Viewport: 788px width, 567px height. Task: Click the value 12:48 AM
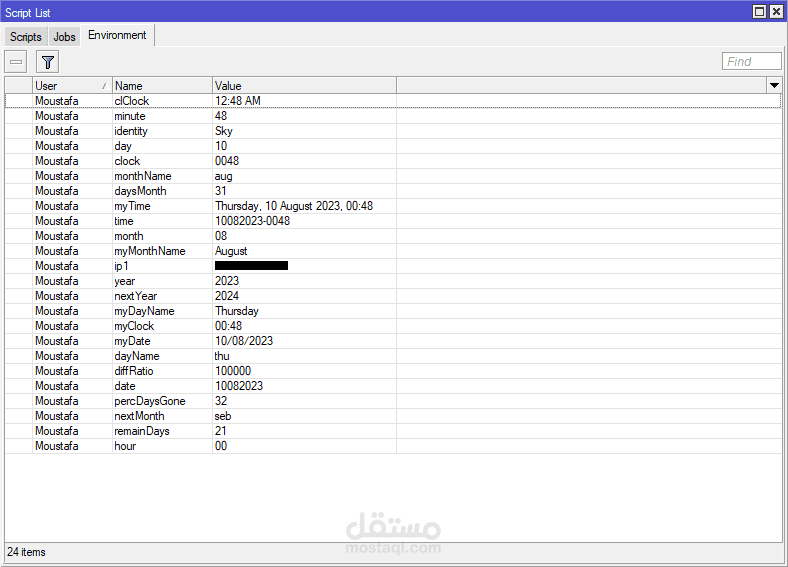tap(238, 101)
